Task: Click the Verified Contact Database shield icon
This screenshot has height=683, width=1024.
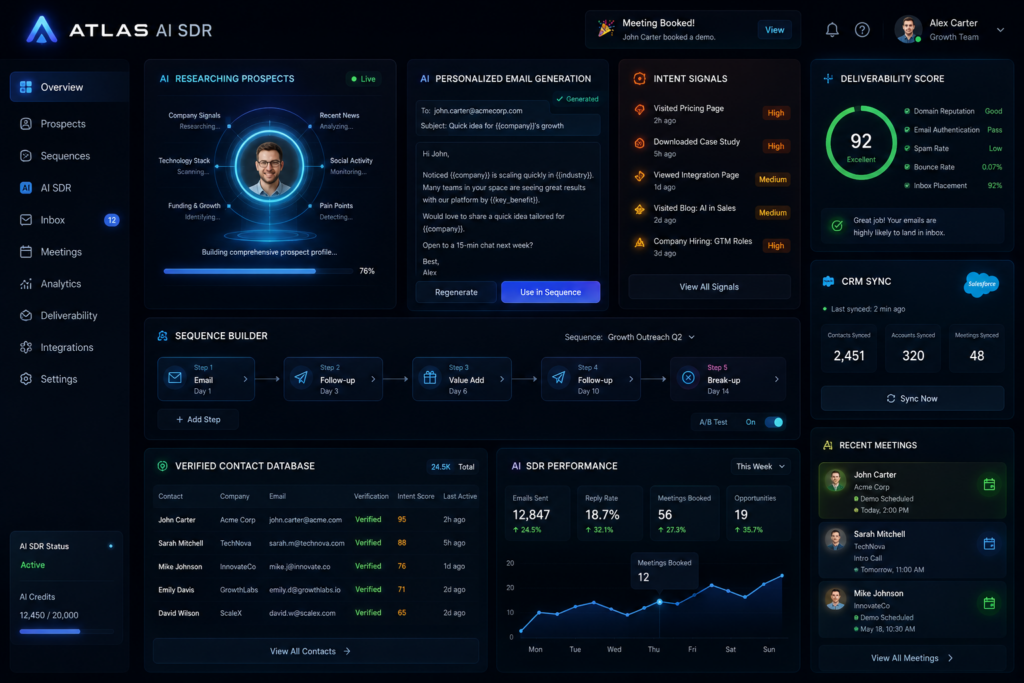Action: (163, 466)
